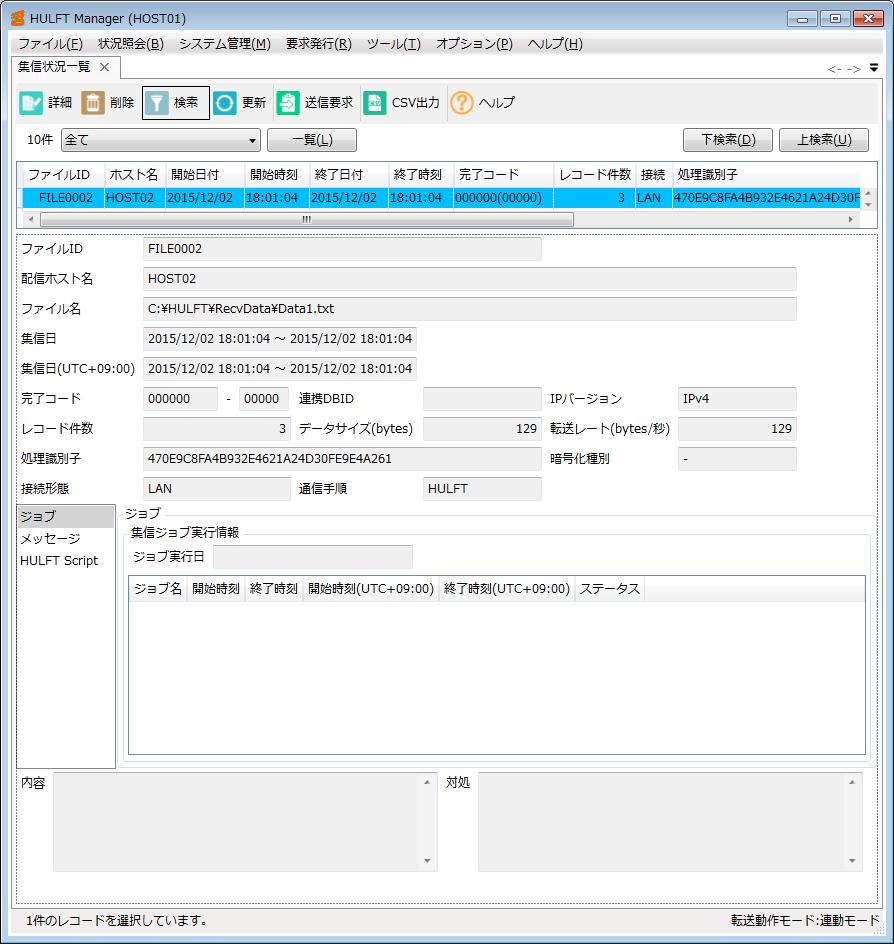Open the 状況照会(B) menu
The width and height of the screenshot is (894, 944).
point(131,44)
